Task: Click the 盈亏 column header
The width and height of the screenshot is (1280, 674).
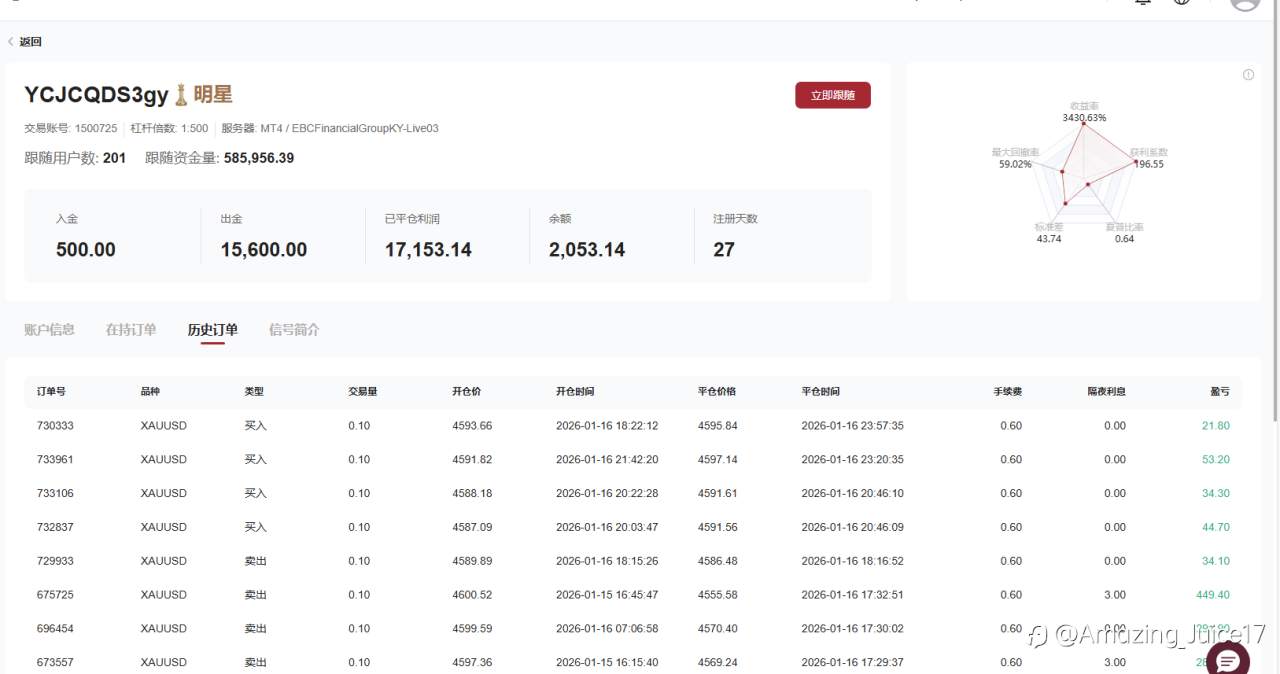Action: (1220, 391)
